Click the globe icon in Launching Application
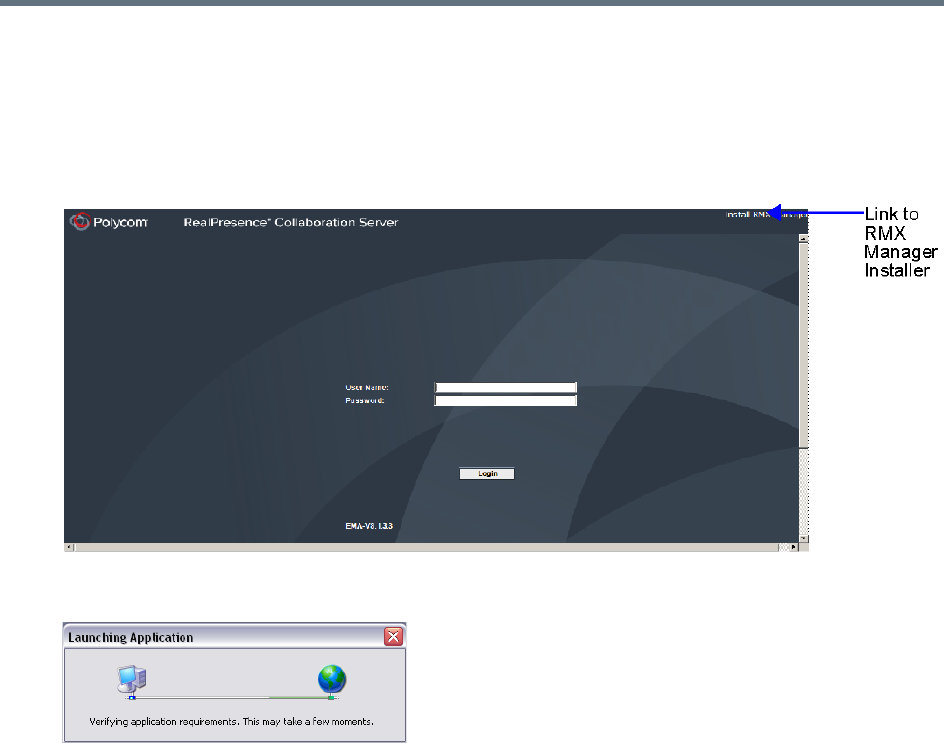Screen dimensions: 944x743 pos(332,679)
